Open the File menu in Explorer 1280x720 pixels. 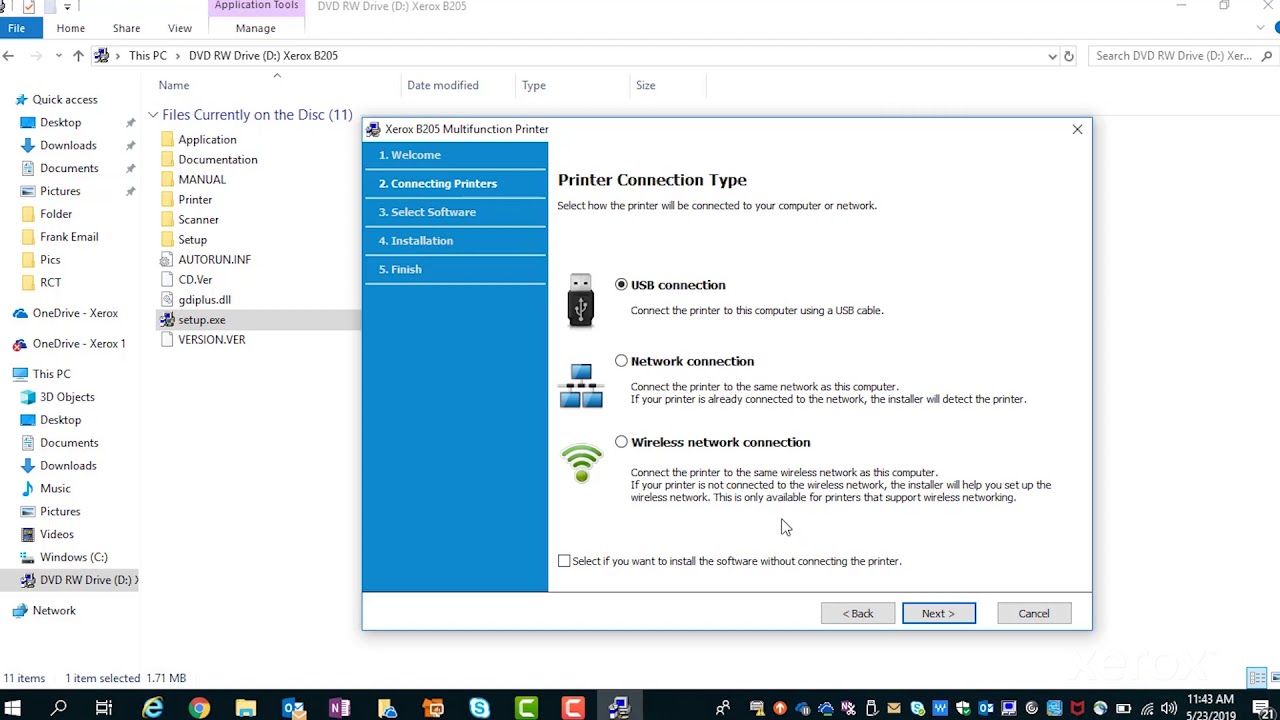pos(17,28)
